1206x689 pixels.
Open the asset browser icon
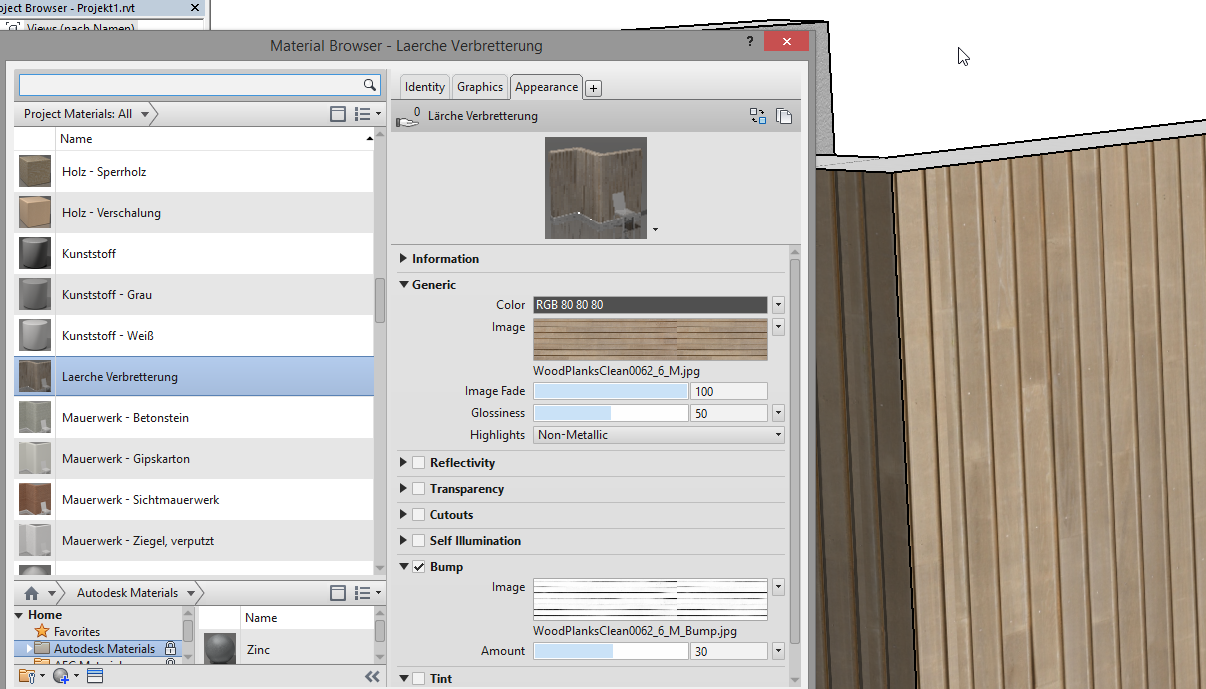95,676
